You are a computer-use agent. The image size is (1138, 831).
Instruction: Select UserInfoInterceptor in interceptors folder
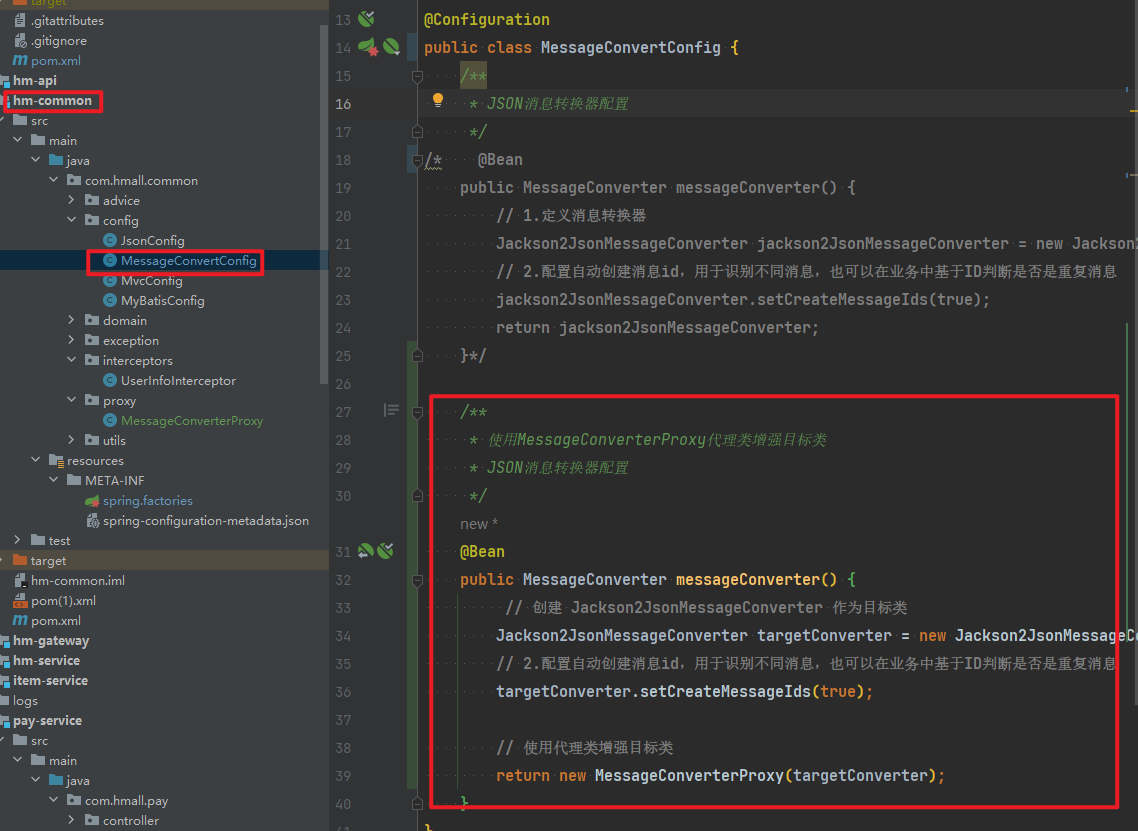[178, 380]
